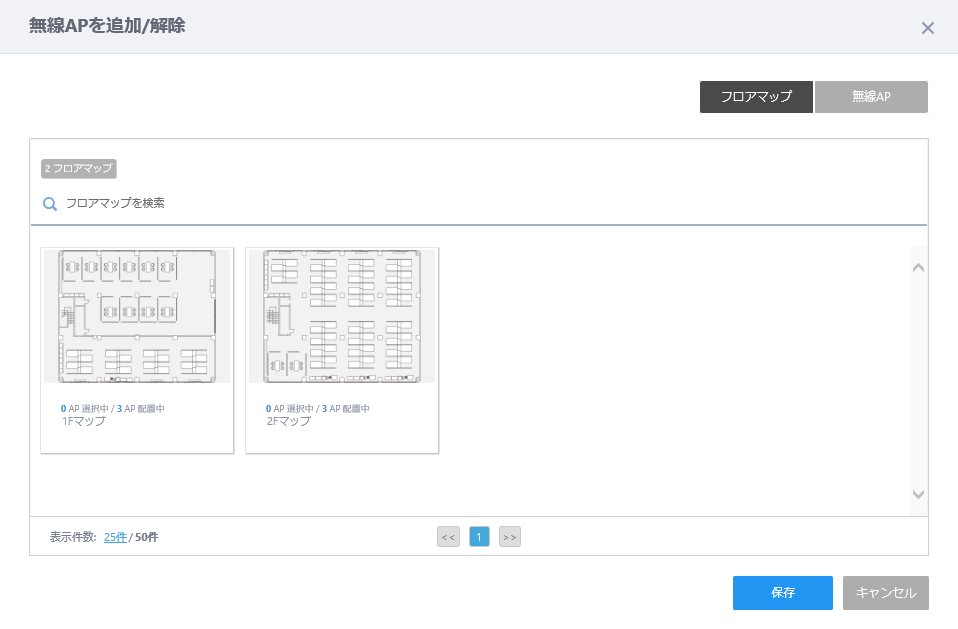
Task: Click the vertical scrollbar track of map list
Action: [918, 380]
